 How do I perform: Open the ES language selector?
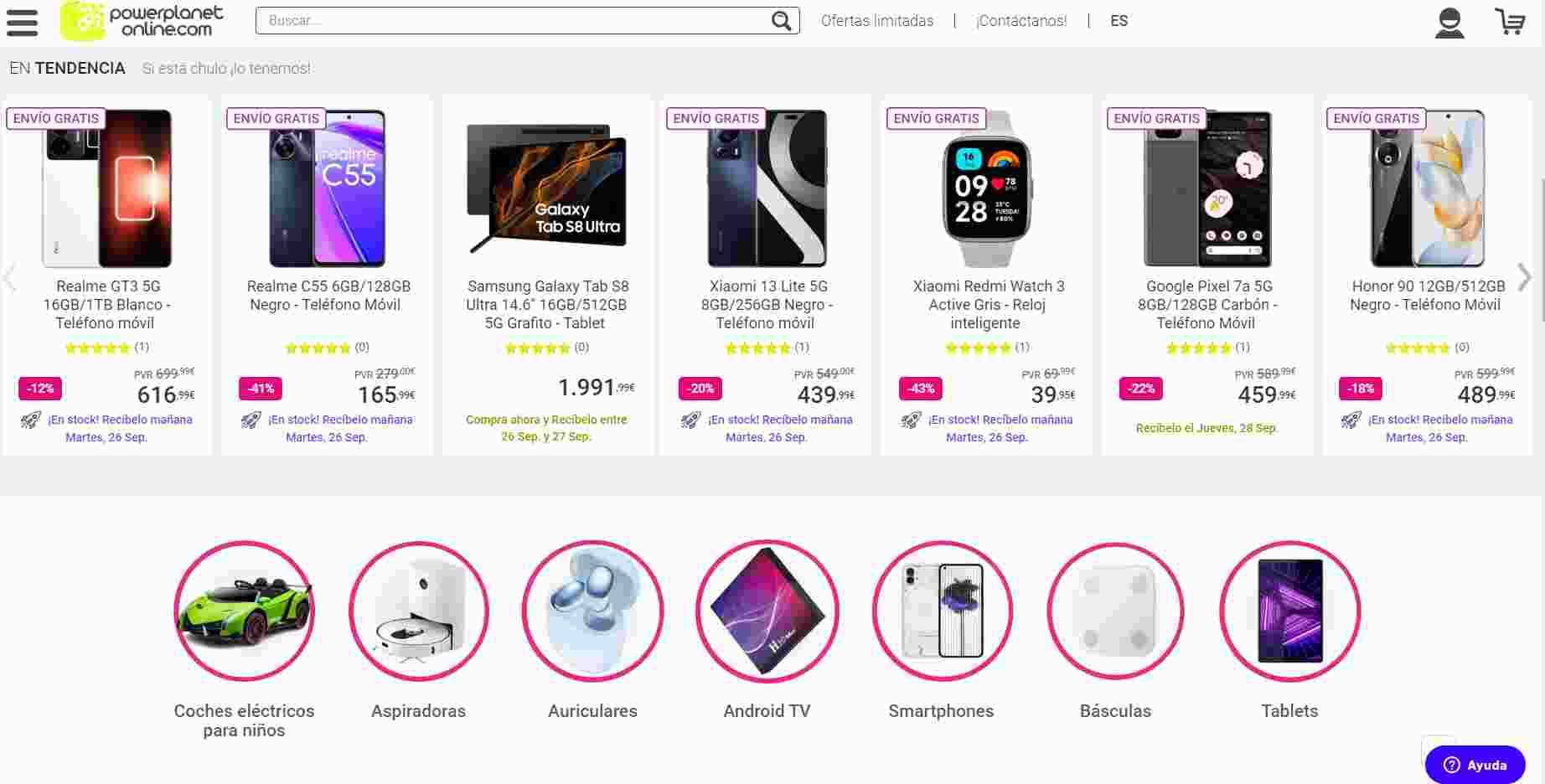pos(1119,21)
